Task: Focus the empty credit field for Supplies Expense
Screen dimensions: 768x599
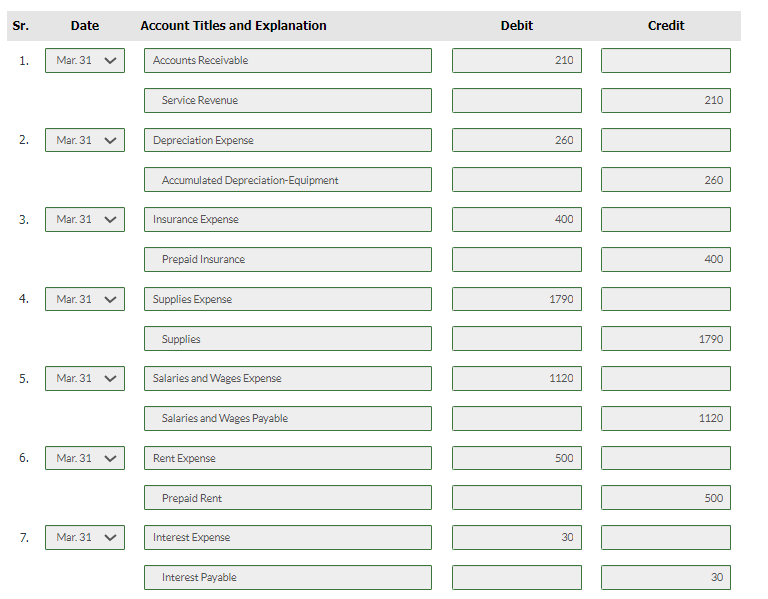Action: point(666,299)
